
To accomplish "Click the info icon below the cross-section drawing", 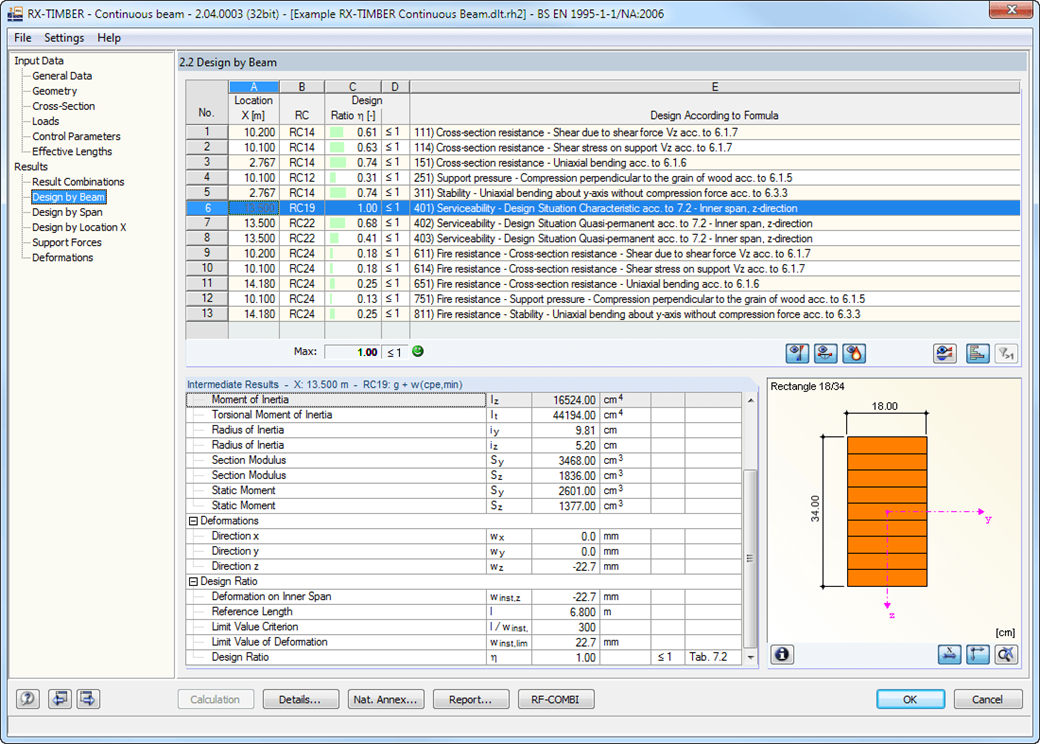I will pyautogui.click(x=781, y=654).
